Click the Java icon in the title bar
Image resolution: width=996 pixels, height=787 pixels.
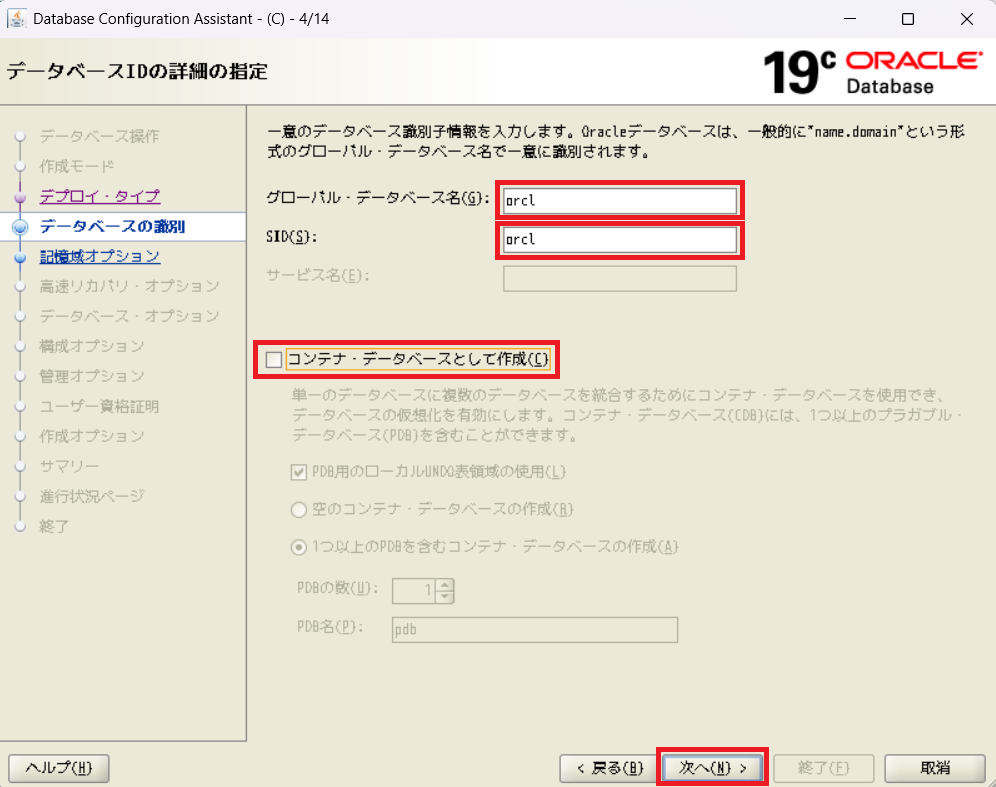coord(17,19)
